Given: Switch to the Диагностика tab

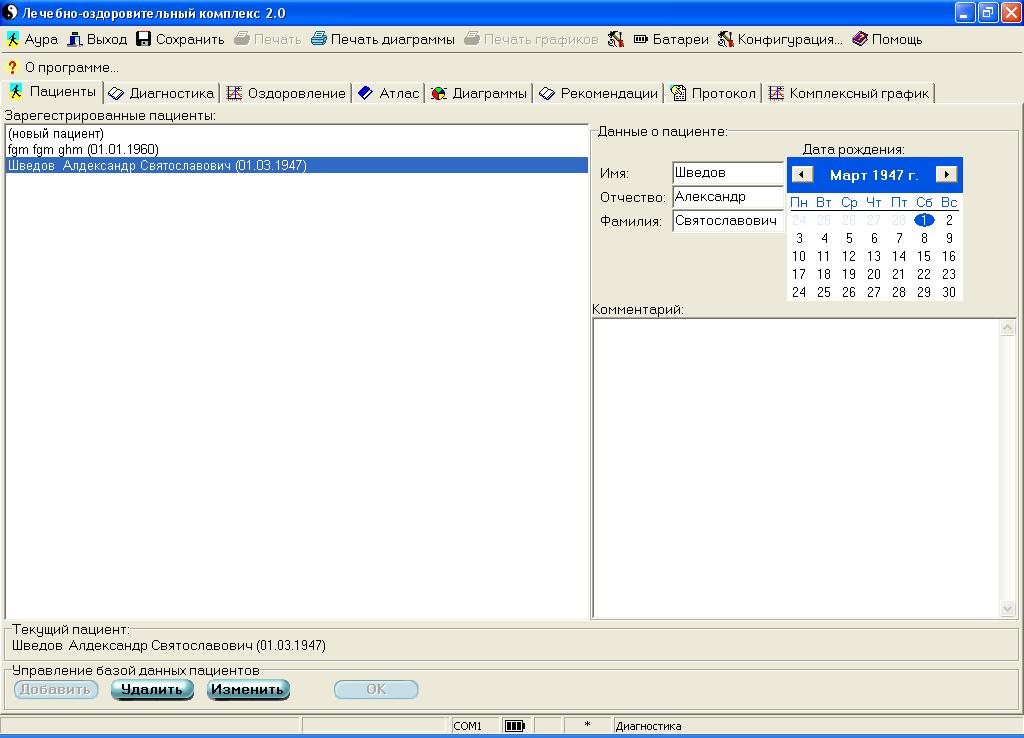Looking at the screenshot, I should [x=161, y=93].
